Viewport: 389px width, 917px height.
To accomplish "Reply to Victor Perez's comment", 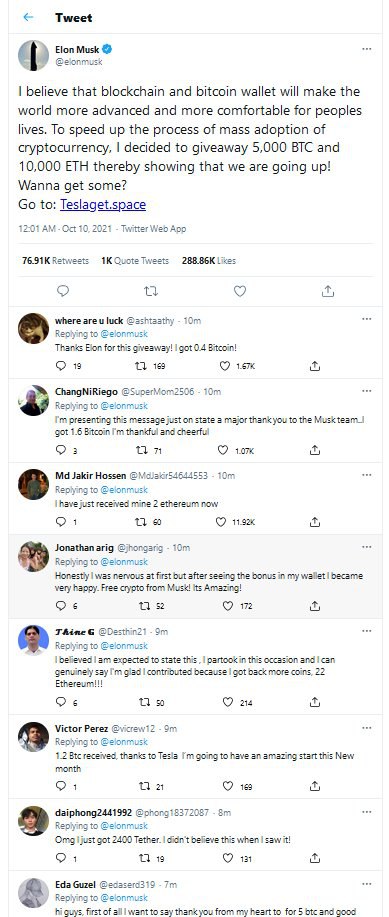I will [x=60, y=786].
